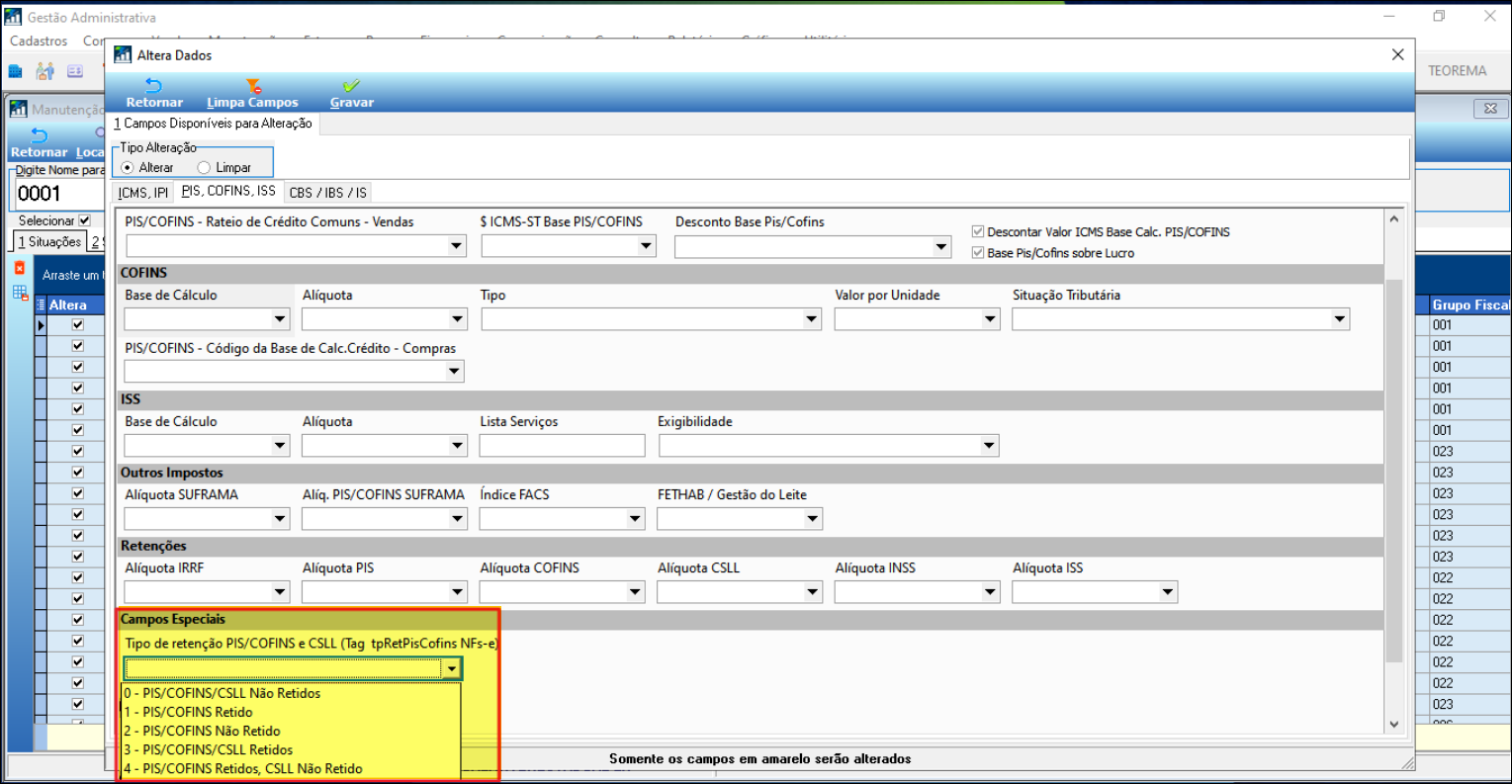1512x784 pixels.
Task: Expand the Alíquota IRRF dropdown
Action: pos(279,592)
